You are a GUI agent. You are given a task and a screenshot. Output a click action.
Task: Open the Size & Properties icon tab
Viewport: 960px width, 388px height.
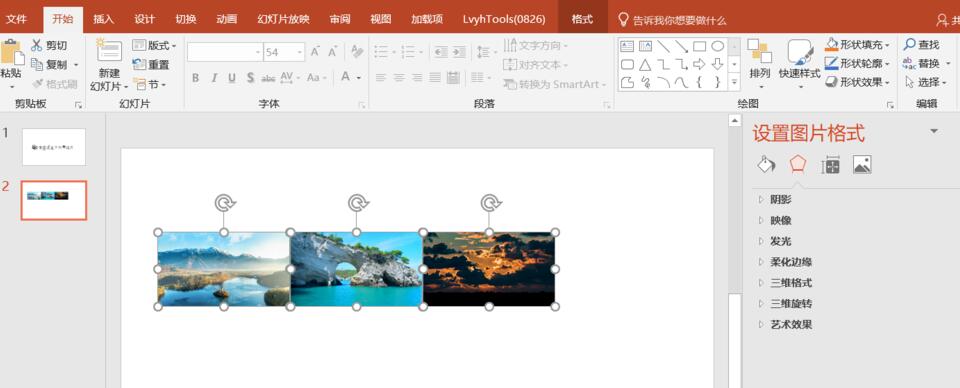(x=830, y=165)
